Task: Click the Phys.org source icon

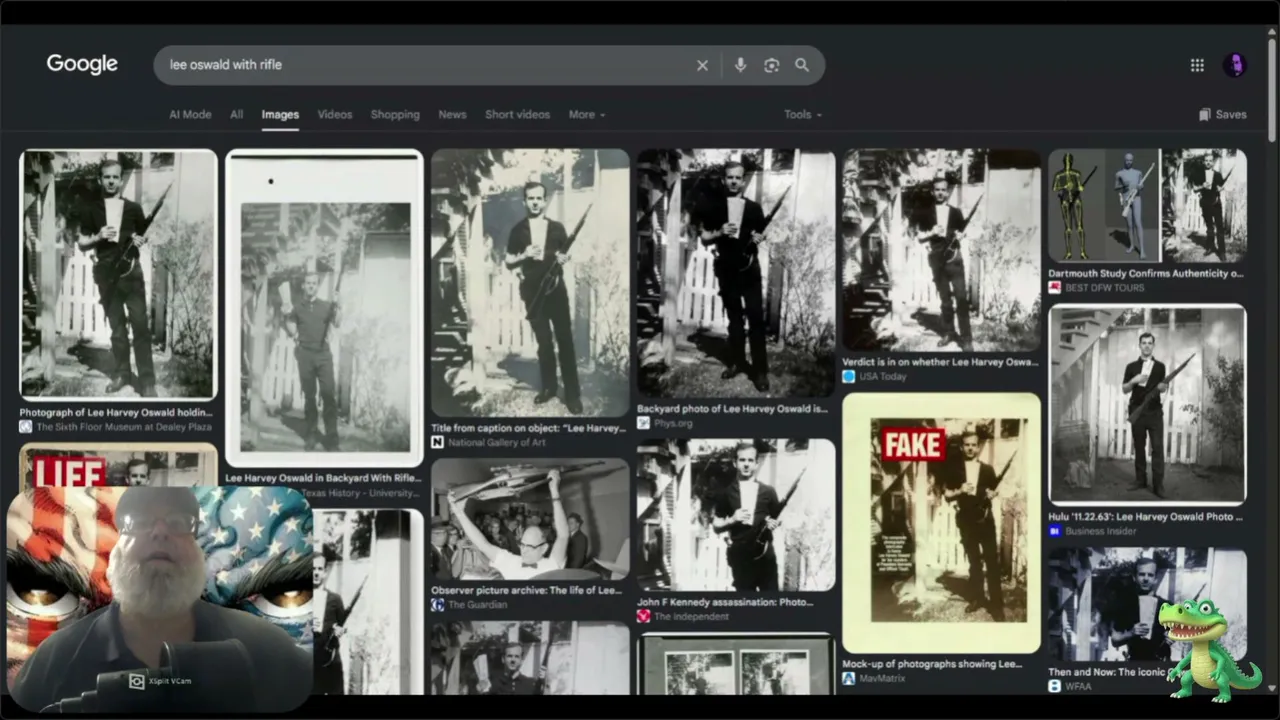Action: (x=643, y=423)
